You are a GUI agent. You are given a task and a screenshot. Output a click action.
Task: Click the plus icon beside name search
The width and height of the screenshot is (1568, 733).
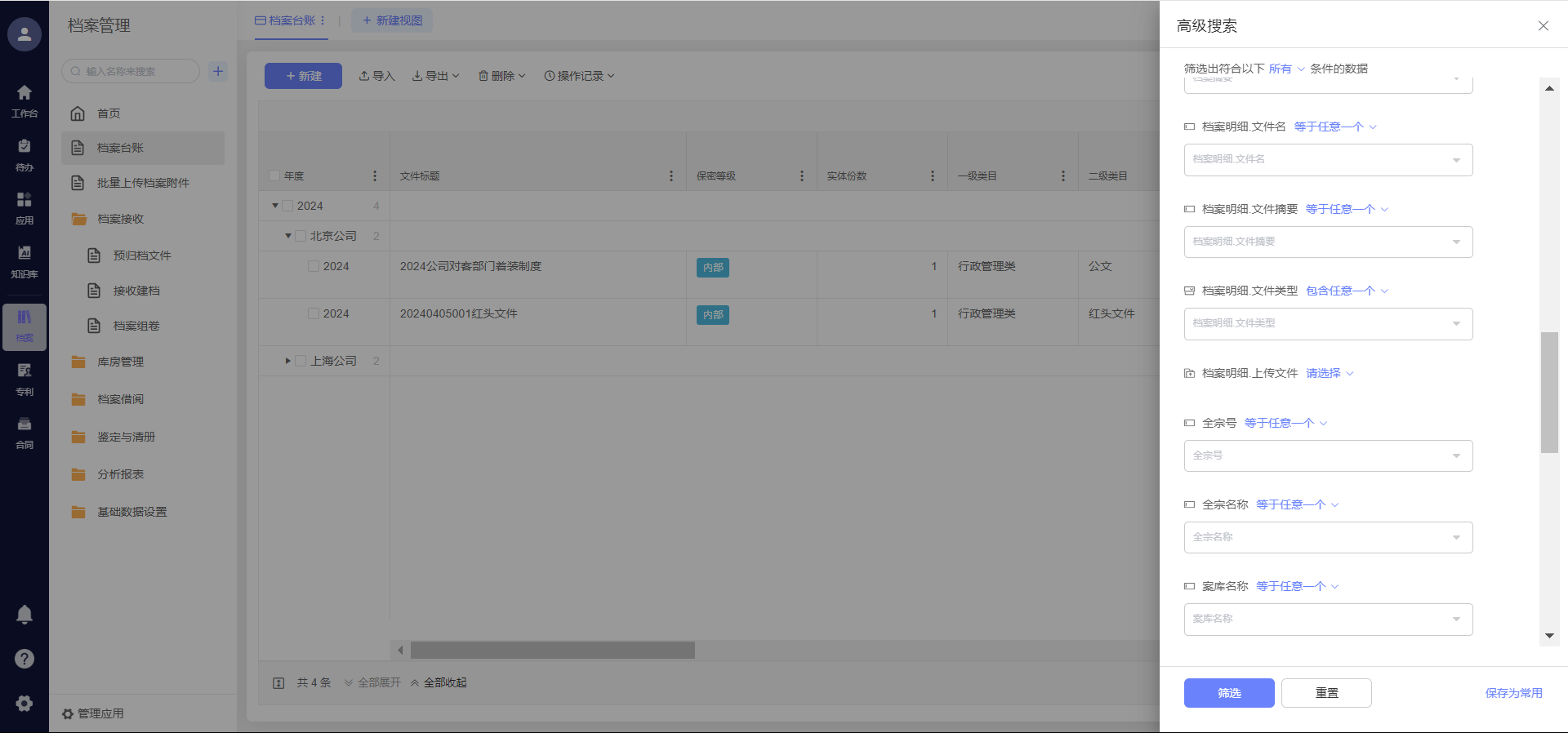coord(218,71)
